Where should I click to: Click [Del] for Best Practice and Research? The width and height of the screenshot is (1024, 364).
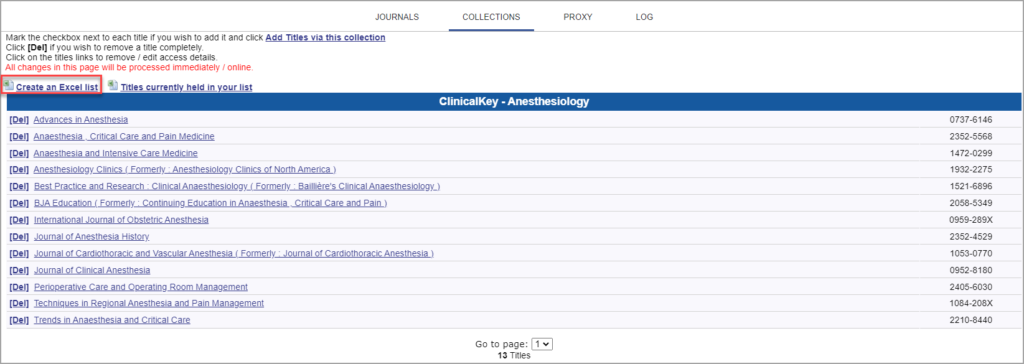20,186
